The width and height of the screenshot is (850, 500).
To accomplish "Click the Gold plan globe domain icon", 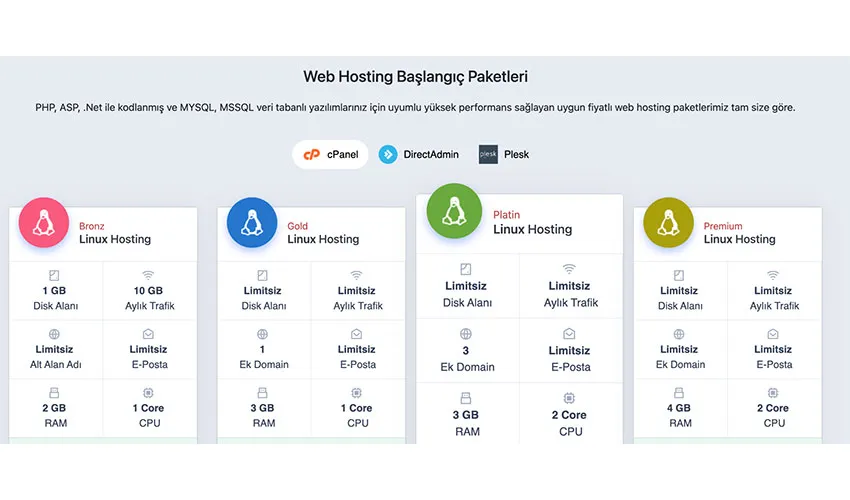I will click(x=262, y=334).
